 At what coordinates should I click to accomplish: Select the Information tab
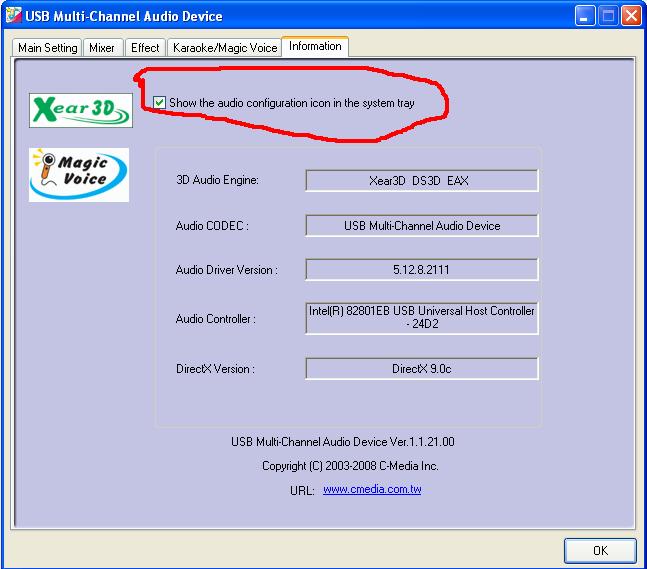coord(315,46)
